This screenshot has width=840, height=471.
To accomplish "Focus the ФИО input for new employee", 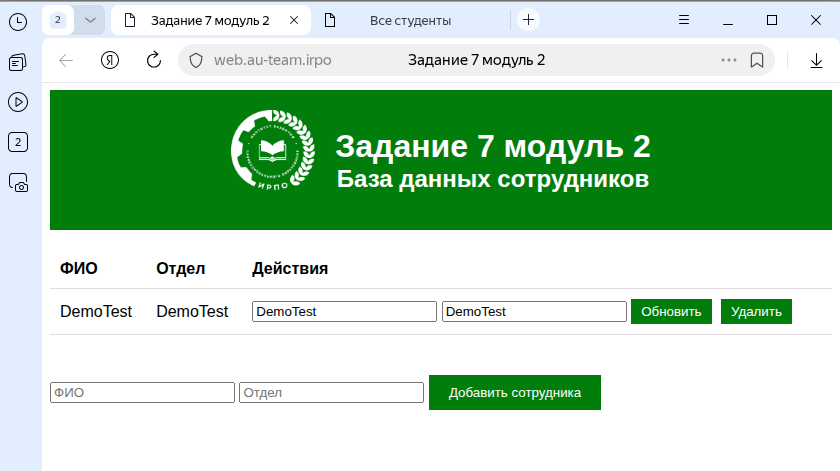I will 142,392.
